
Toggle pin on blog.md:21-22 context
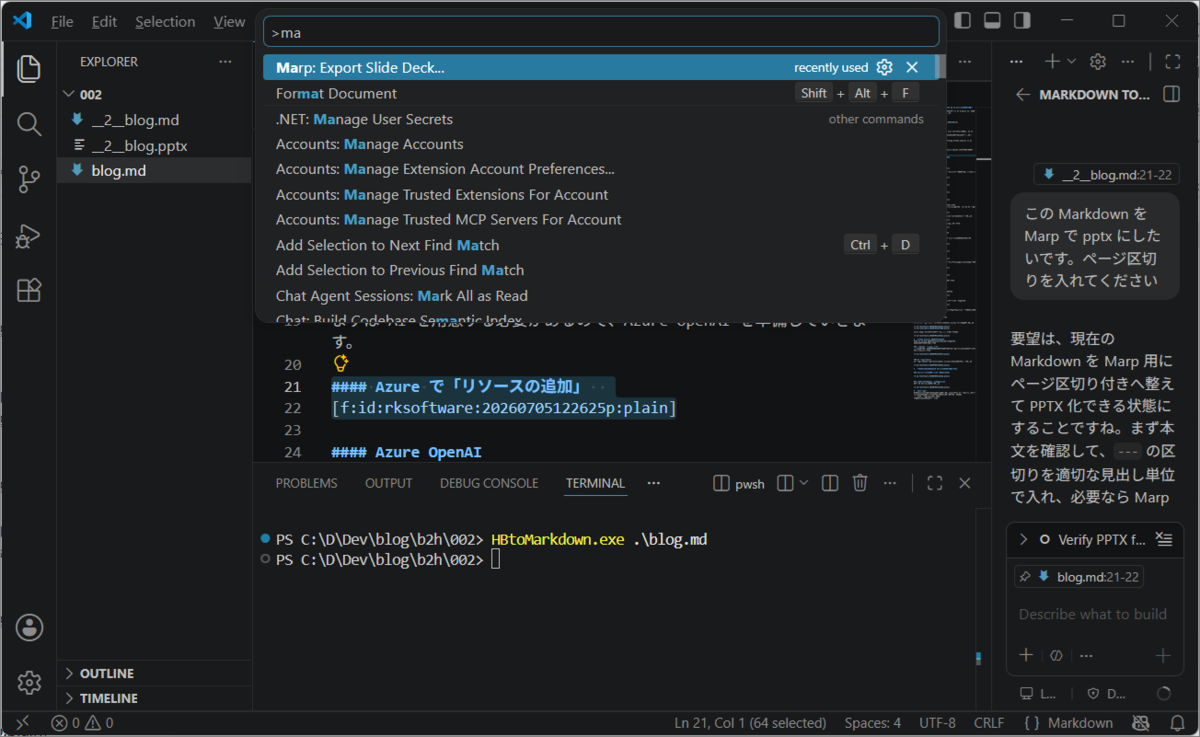point(1025,577)
